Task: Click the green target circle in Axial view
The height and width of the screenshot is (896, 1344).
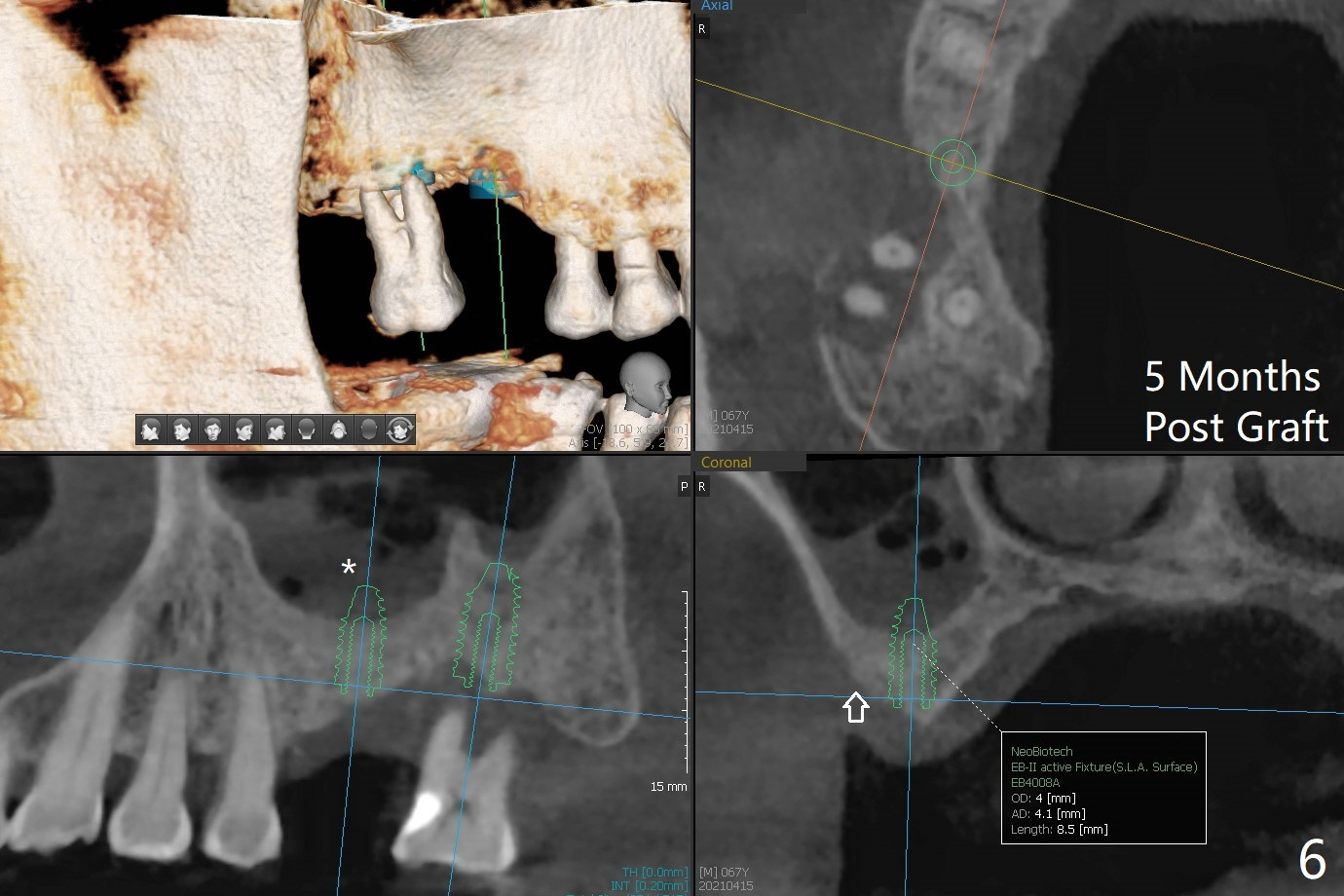Action: [952, 162]
